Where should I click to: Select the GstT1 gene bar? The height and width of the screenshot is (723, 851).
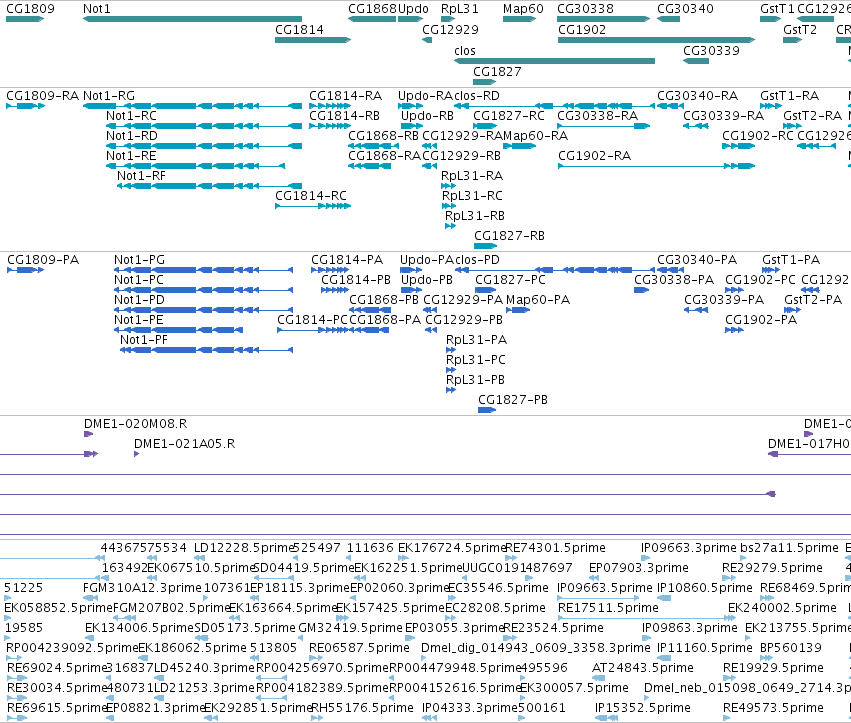pyautogui.click(x=771, y=19)
